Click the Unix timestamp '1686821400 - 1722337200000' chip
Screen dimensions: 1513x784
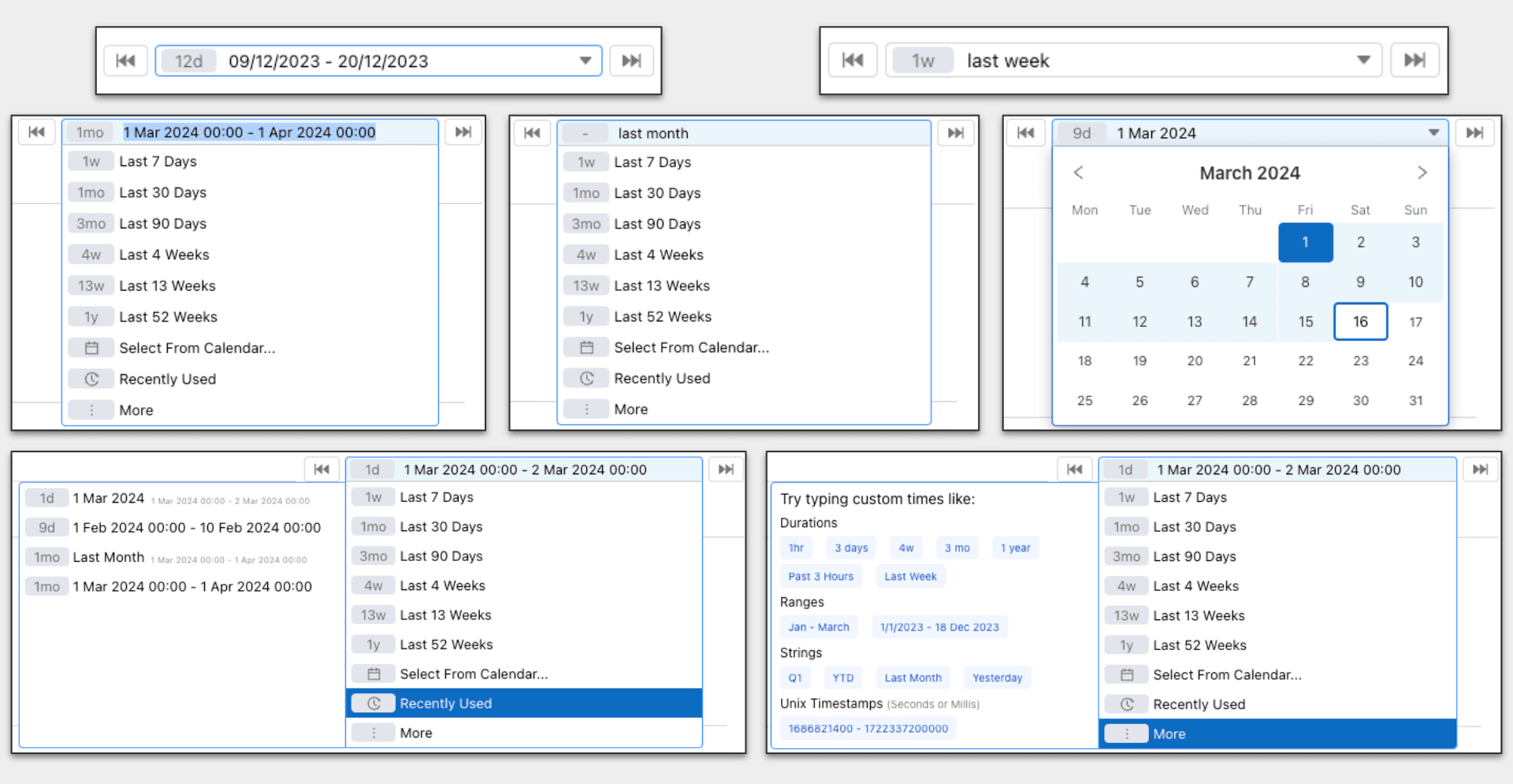coord(867,728)
